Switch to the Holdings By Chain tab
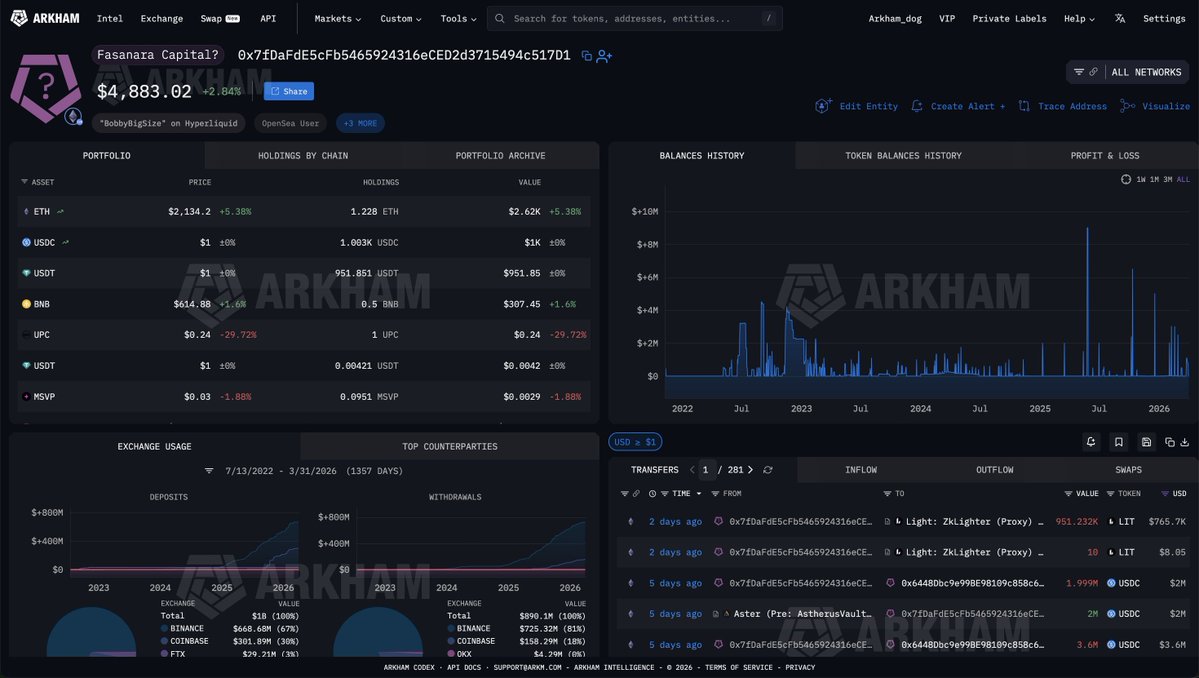 click(303, 155)
